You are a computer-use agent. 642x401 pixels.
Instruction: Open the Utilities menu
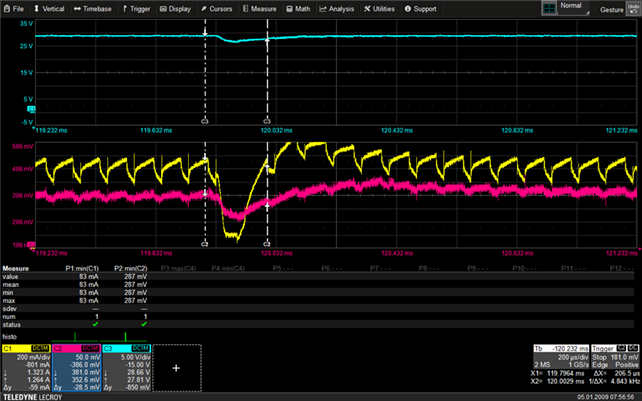[380, 9]
